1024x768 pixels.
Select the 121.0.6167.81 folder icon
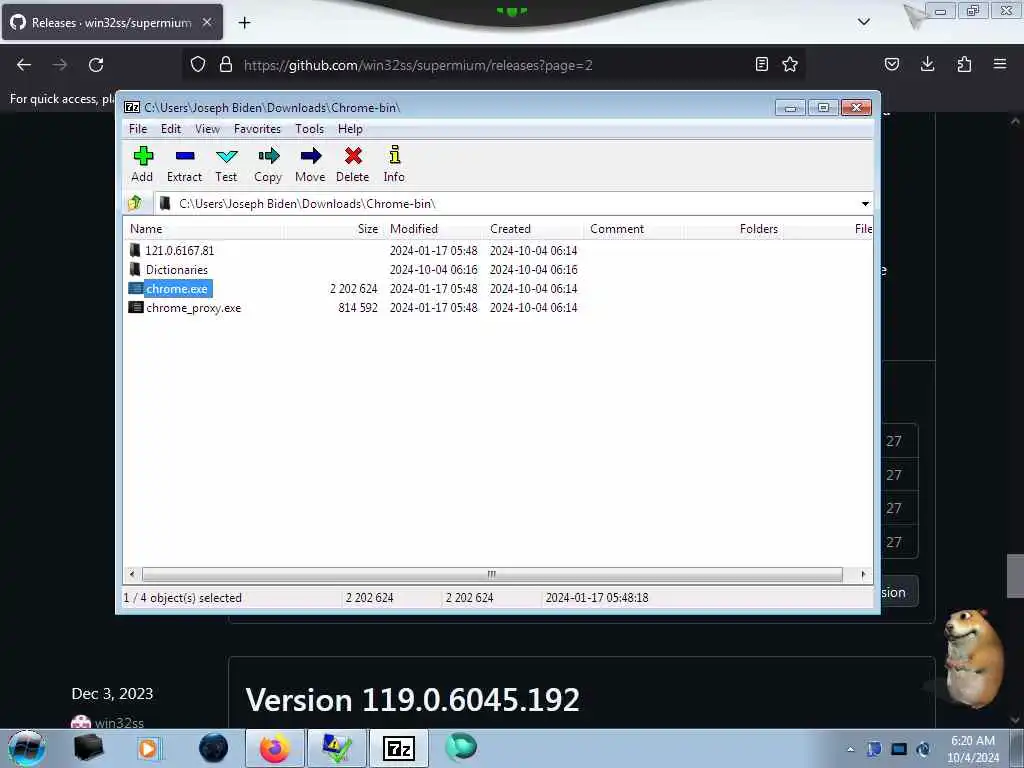pos(135,250)
